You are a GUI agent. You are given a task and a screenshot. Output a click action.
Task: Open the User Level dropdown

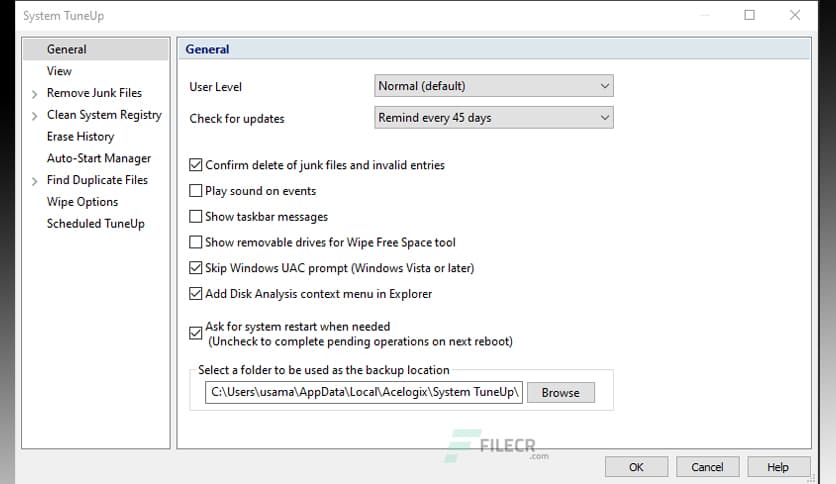point(494,86)
